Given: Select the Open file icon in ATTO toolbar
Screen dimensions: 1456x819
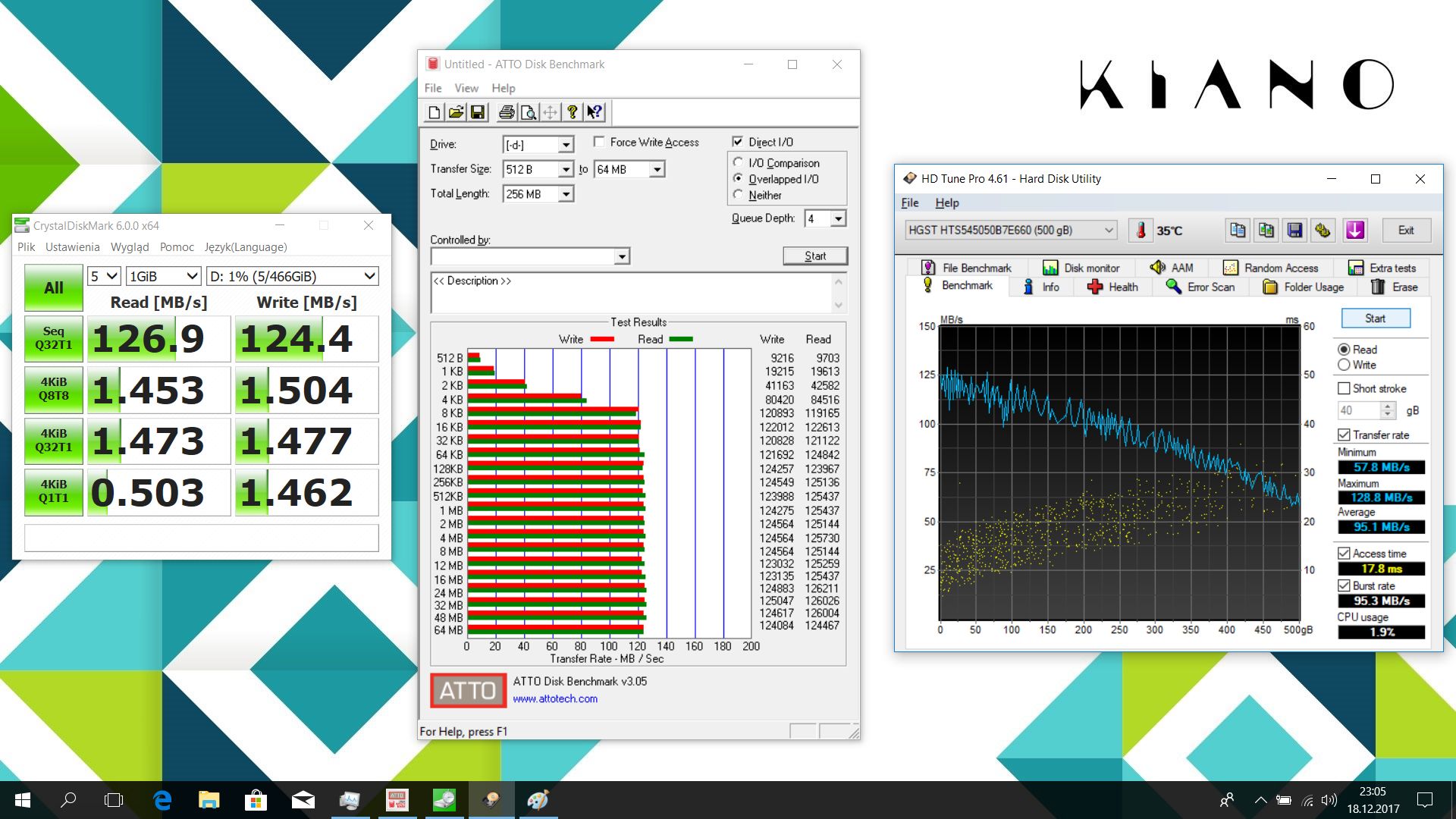Looking at the screenshot, I should click(456, 112).
